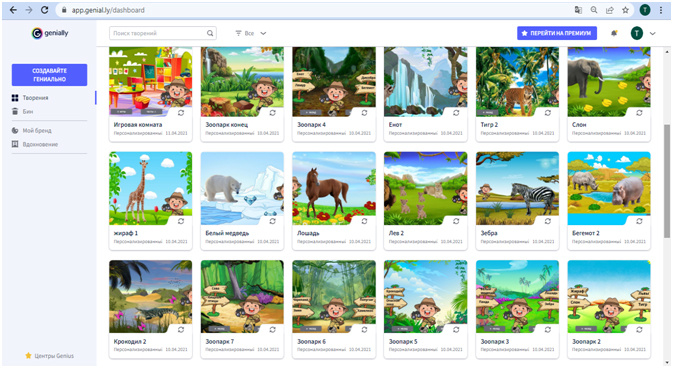
Task: Open the Зебра zebra thumbnail
Action: [517, 188]
